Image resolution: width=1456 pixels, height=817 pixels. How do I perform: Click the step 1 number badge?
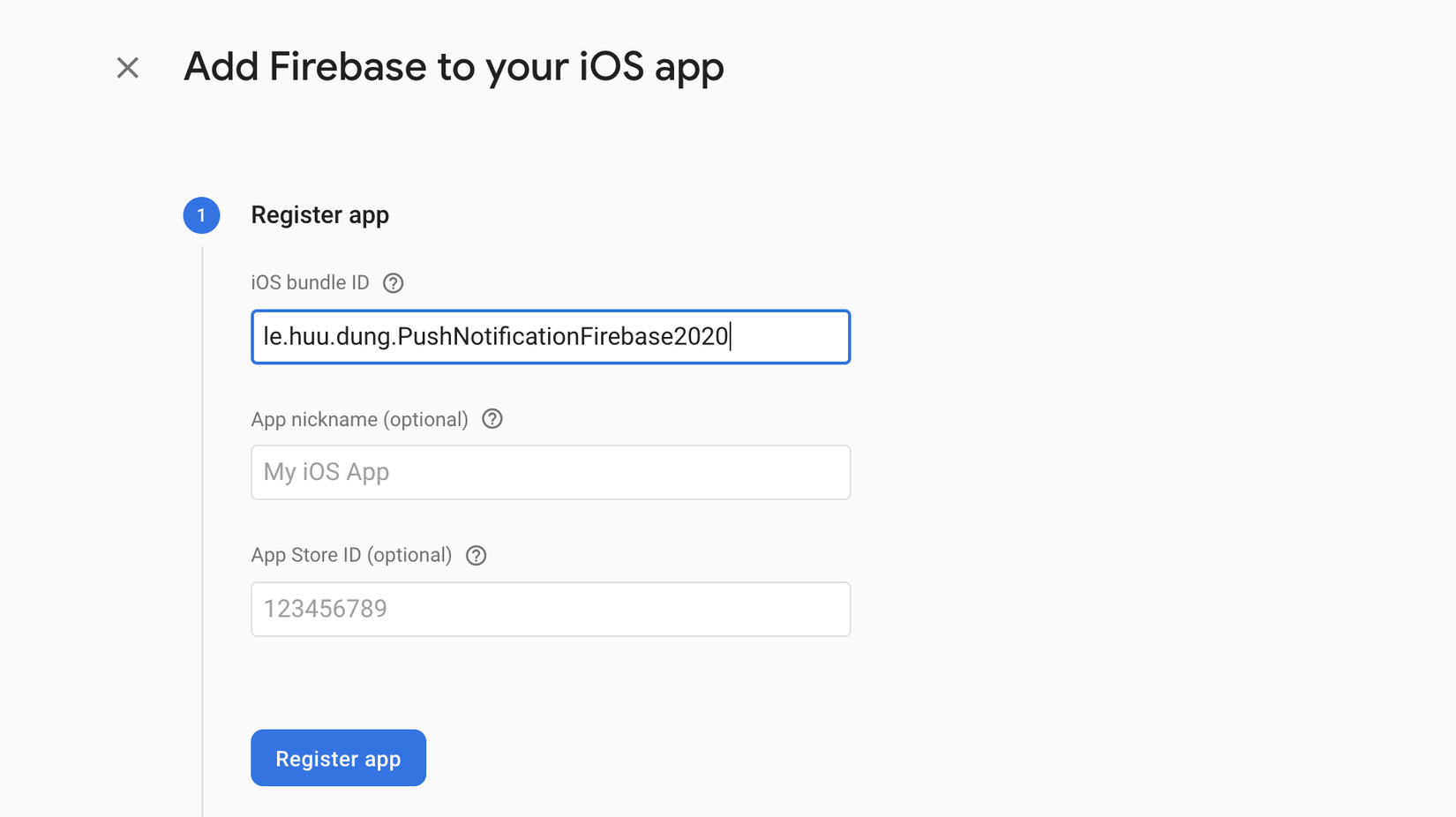[201, 215]
